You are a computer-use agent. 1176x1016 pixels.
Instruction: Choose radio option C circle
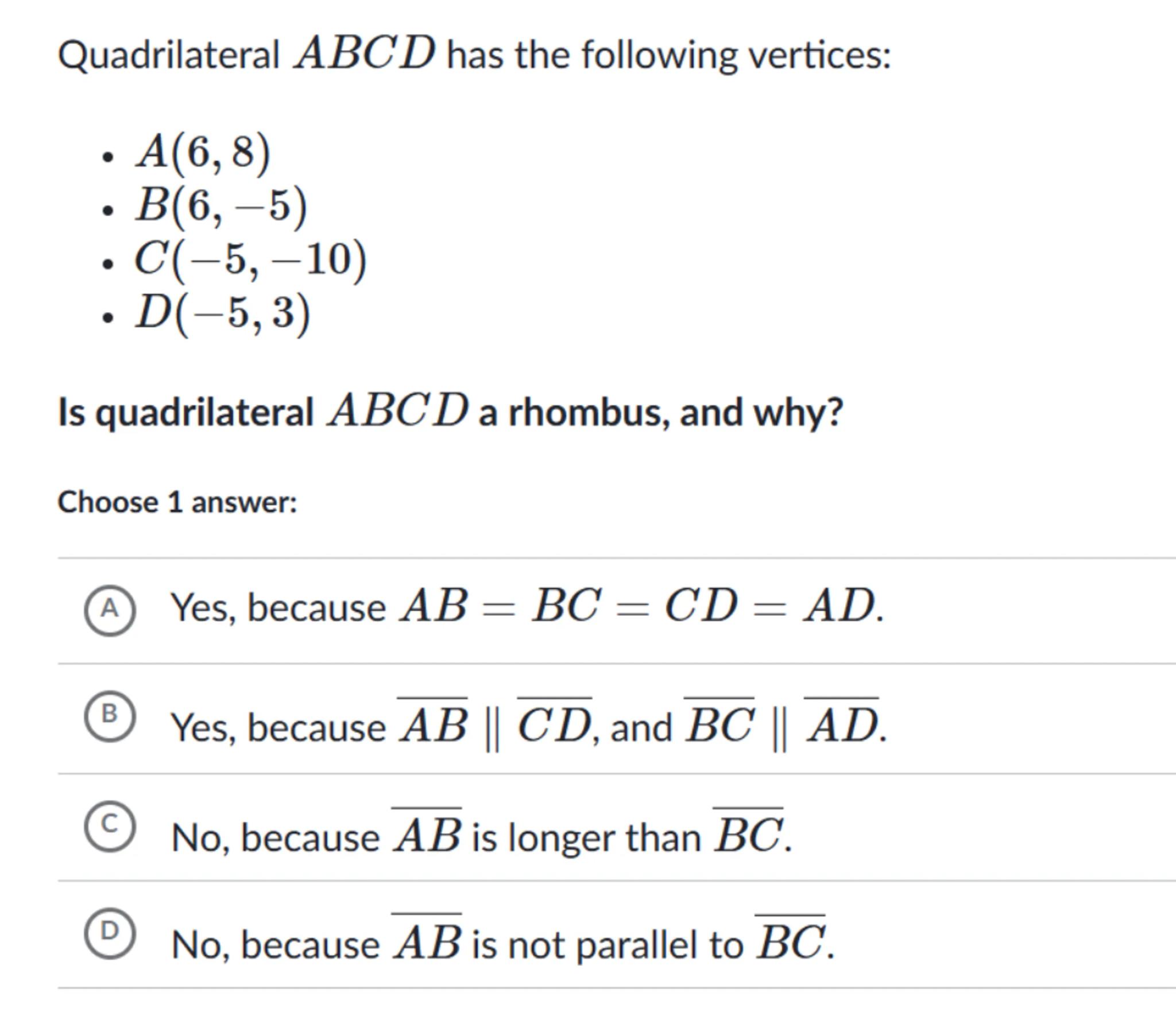point(110,826)
